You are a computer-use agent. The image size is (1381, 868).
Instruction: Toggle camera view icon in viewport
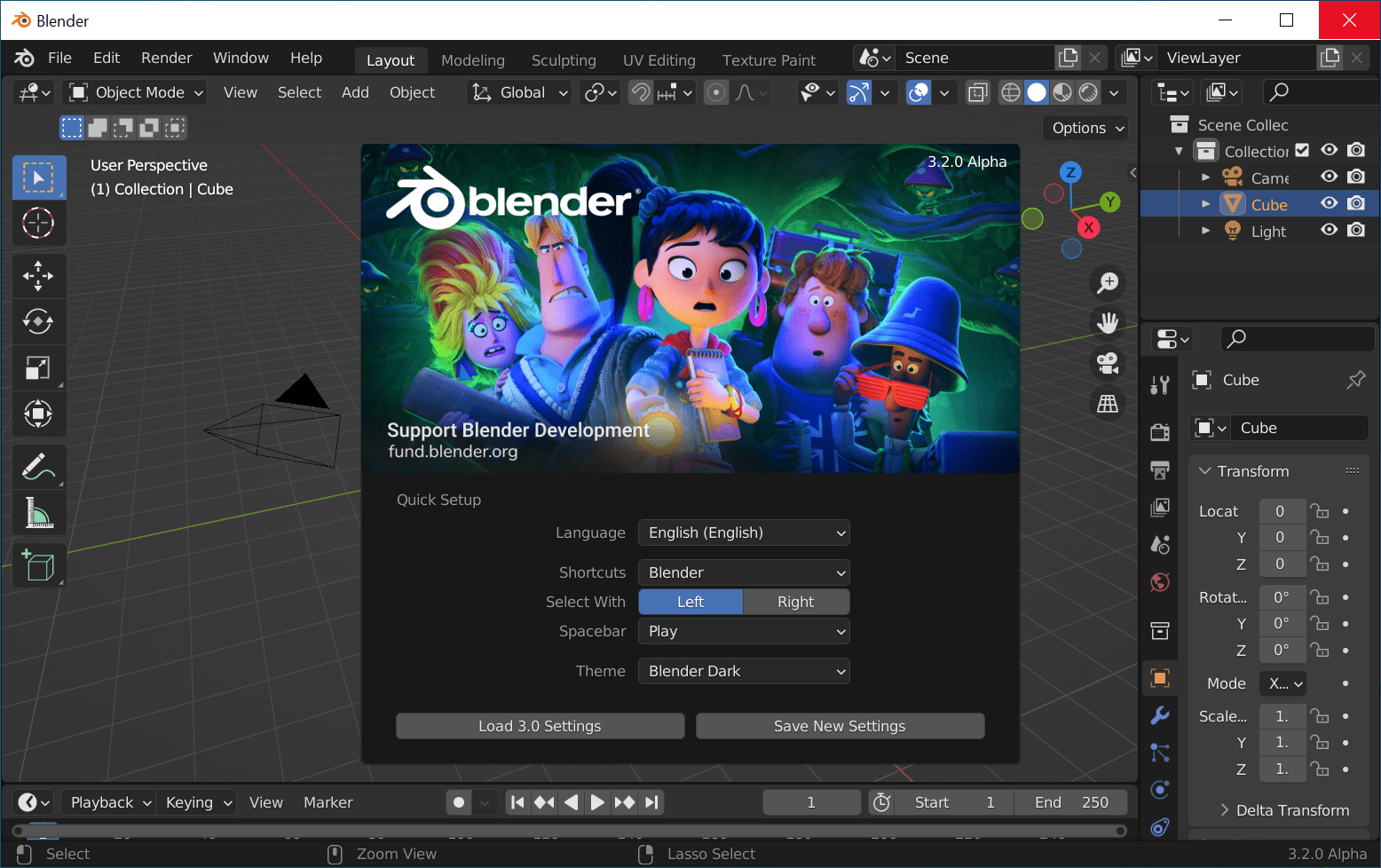[x=1108, y=363]
